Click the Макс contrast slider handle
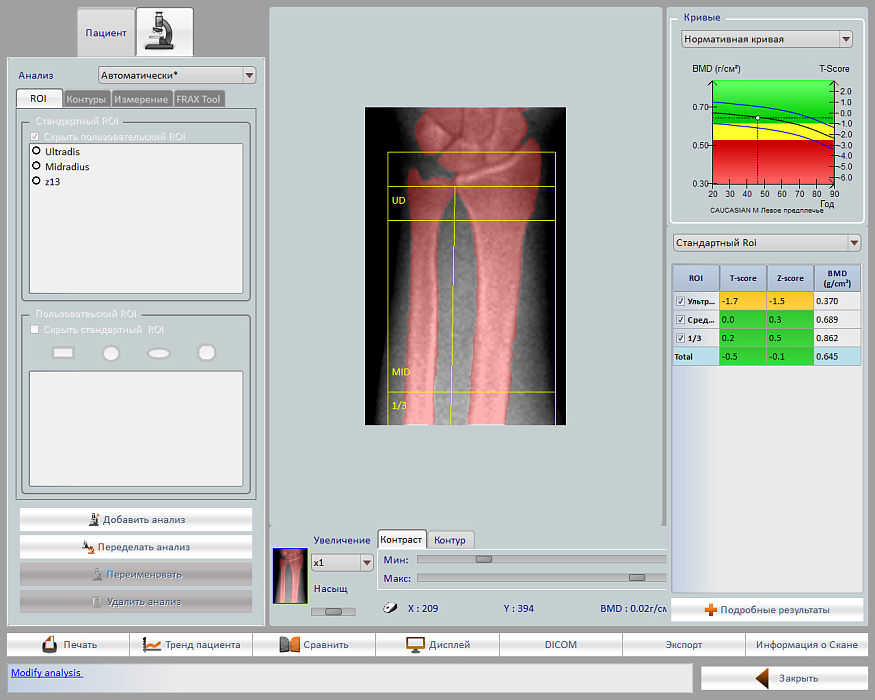875x700 pixels. 636,578
